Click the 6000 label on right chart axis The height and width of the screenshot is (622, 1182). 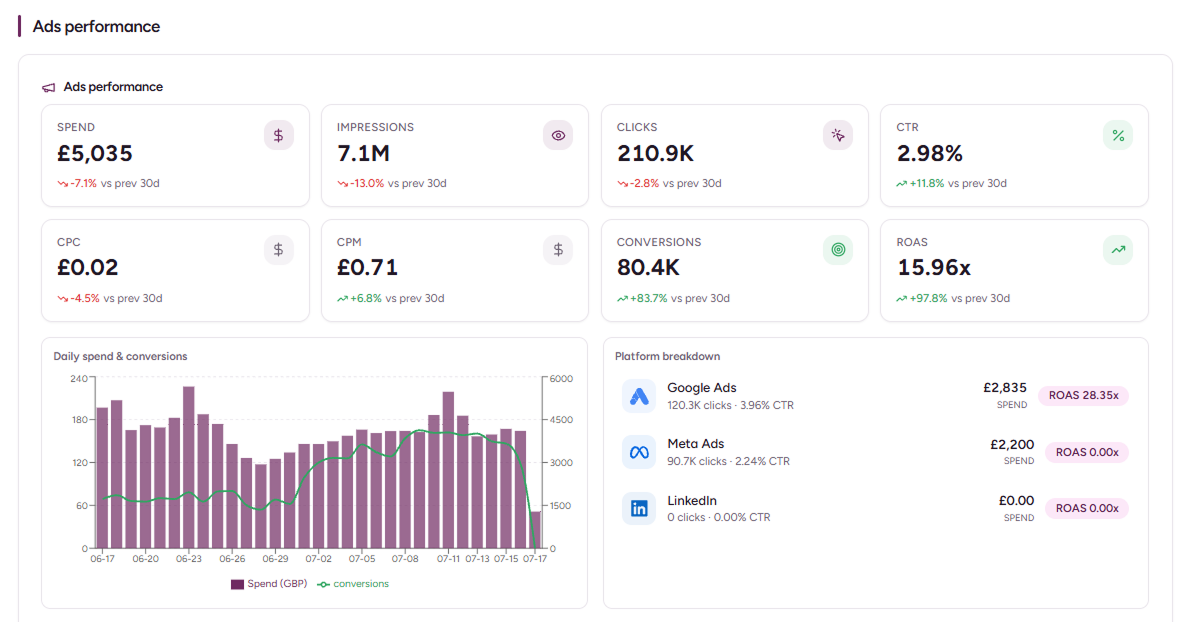tap(561, 378)
